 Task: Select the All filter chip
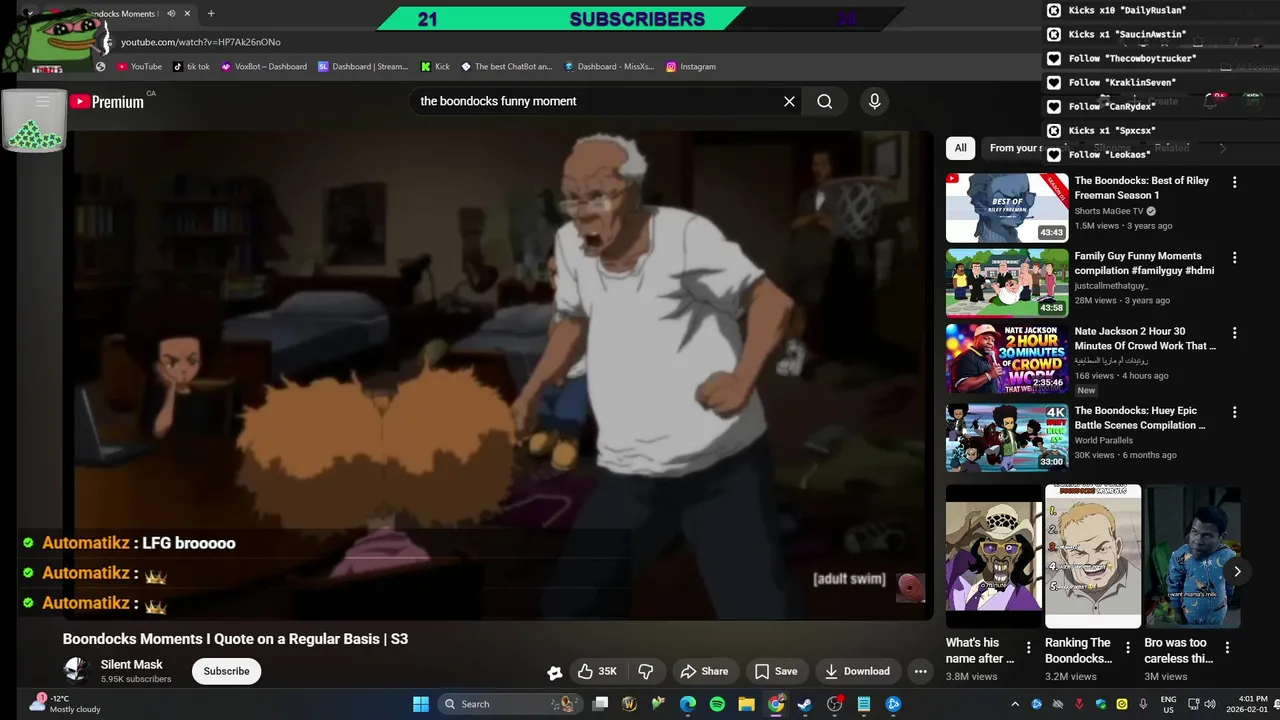(x=960, y=148)
